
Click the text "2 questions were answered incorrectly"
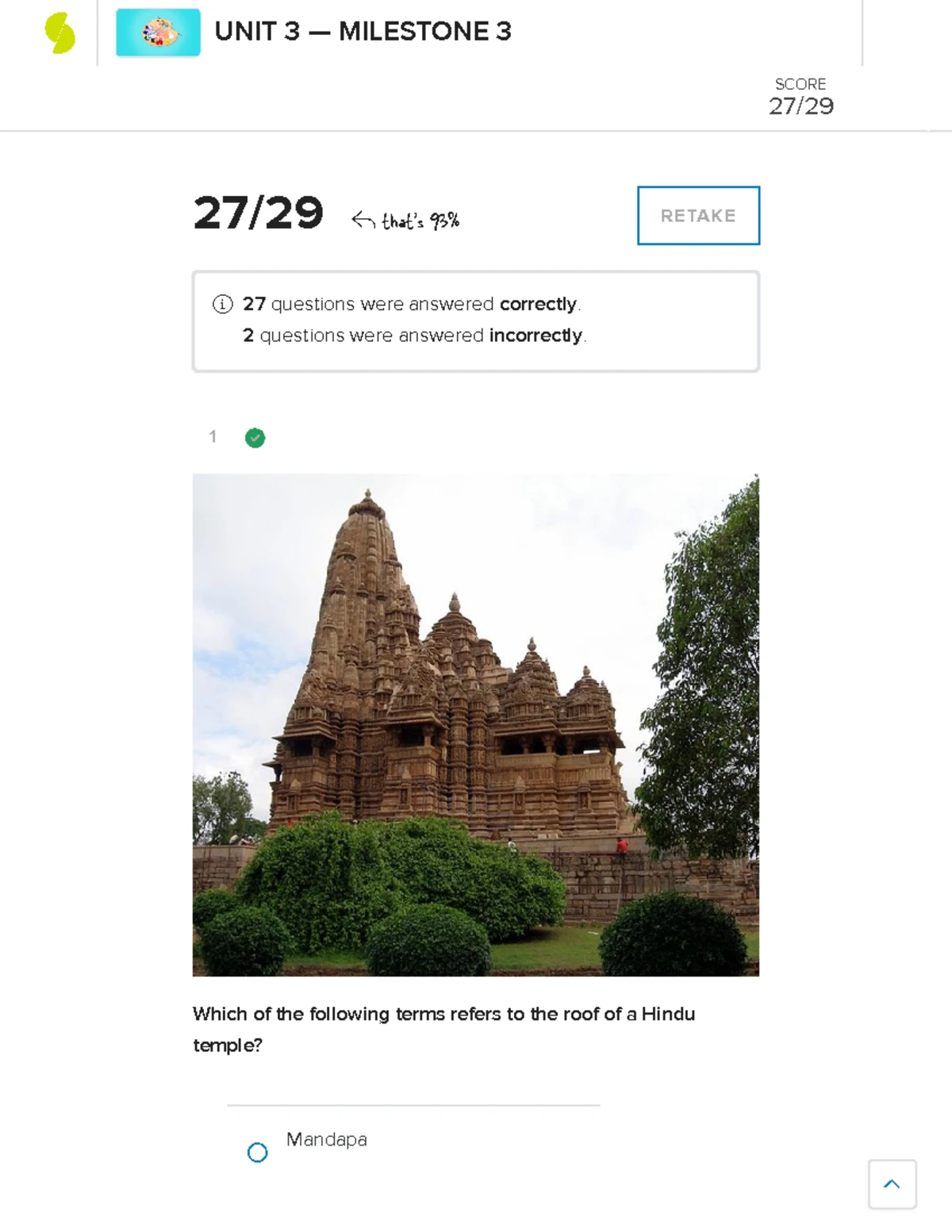pyautogui.click(x=413, y=336)
